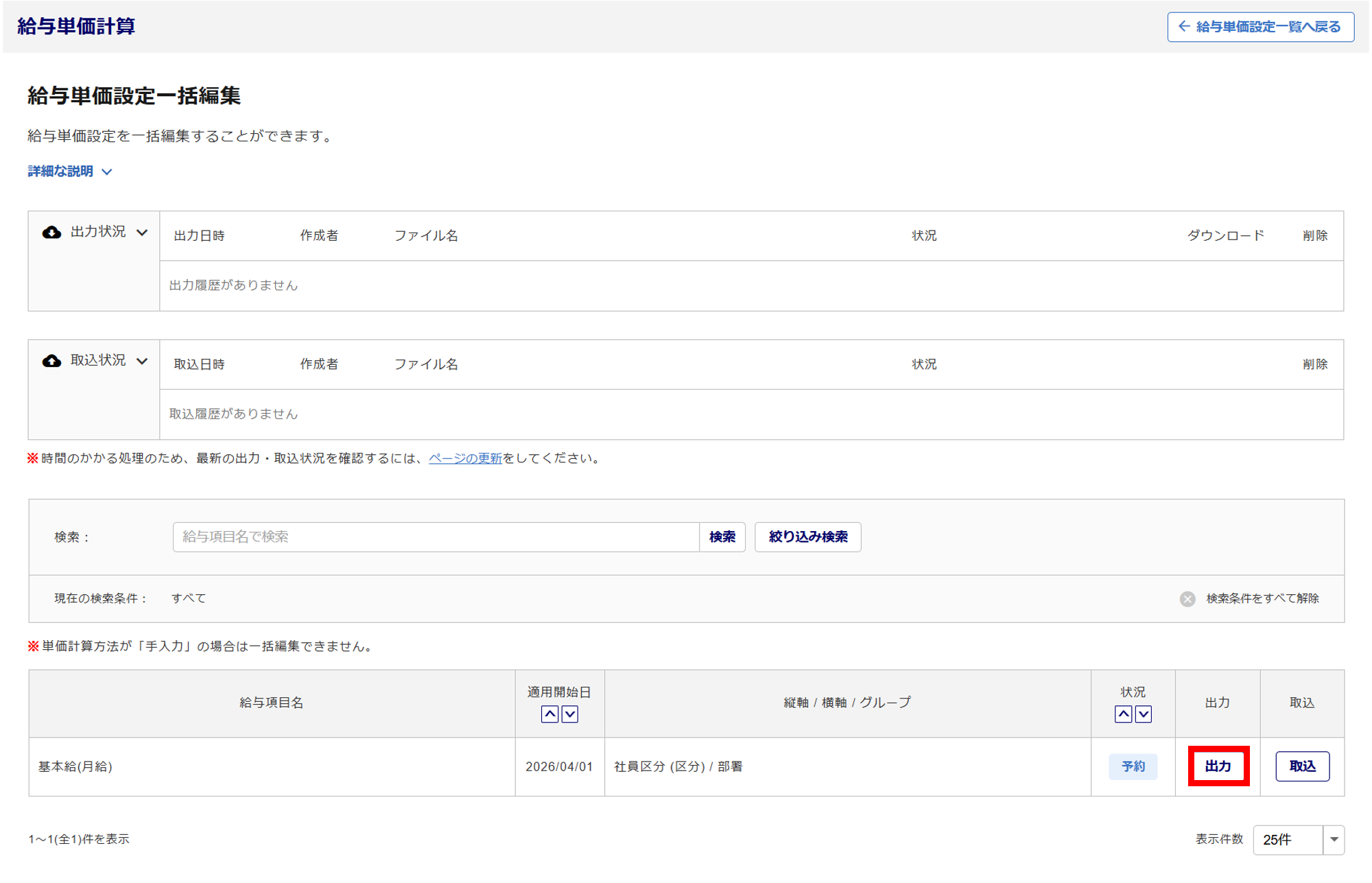Screen dimensions: 1372x883
Task: Click the 取込状況 cloud upload icon
Action: click(x=51, y=361)
